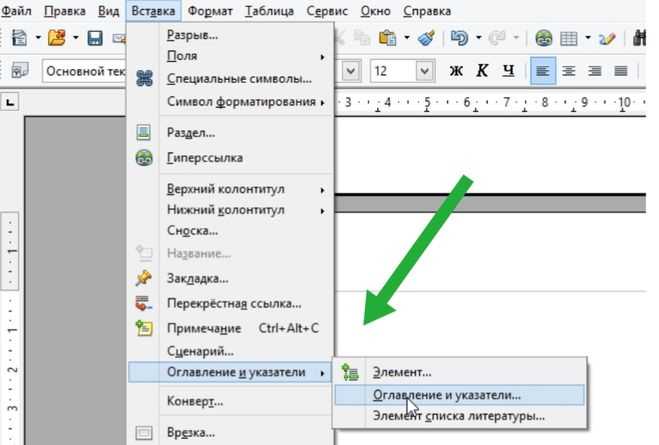Toggle italic with К button
The height and width of the screenshot is (445, 659).
(x=482, y=71)
